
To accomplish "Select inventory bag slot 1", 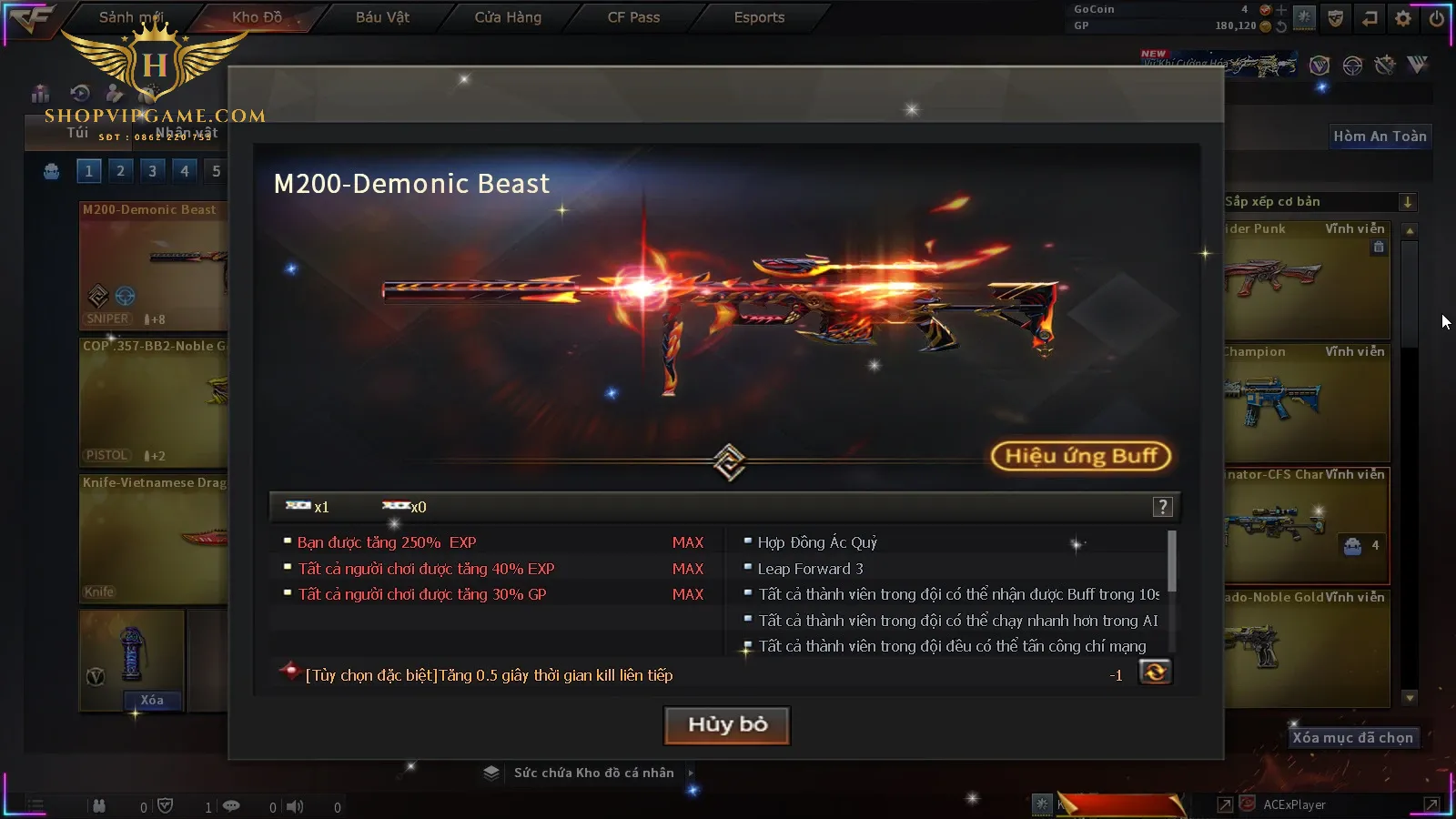I will (88, 170).
